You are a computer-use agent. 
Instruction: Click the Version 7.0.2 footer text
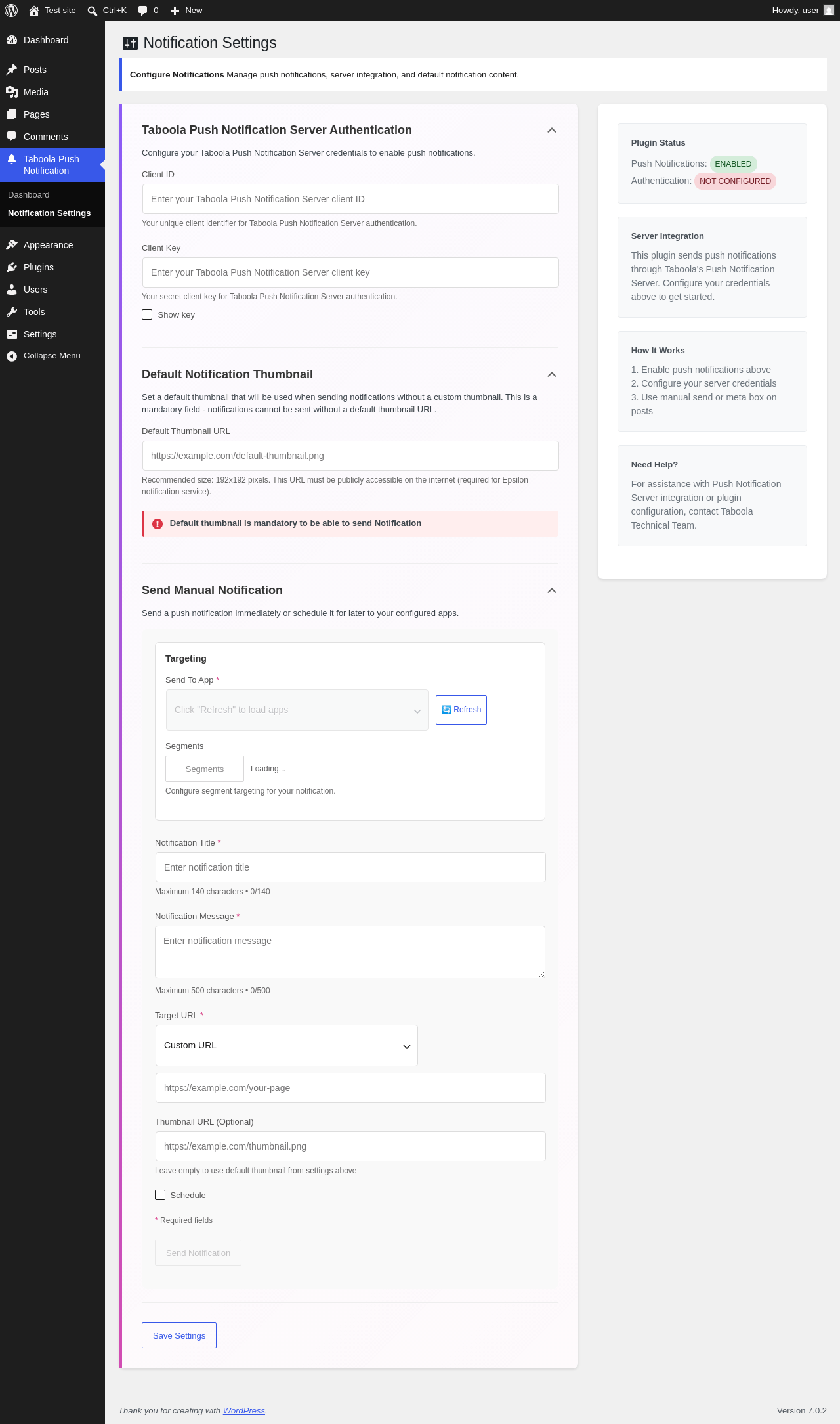pos(801,1410)
